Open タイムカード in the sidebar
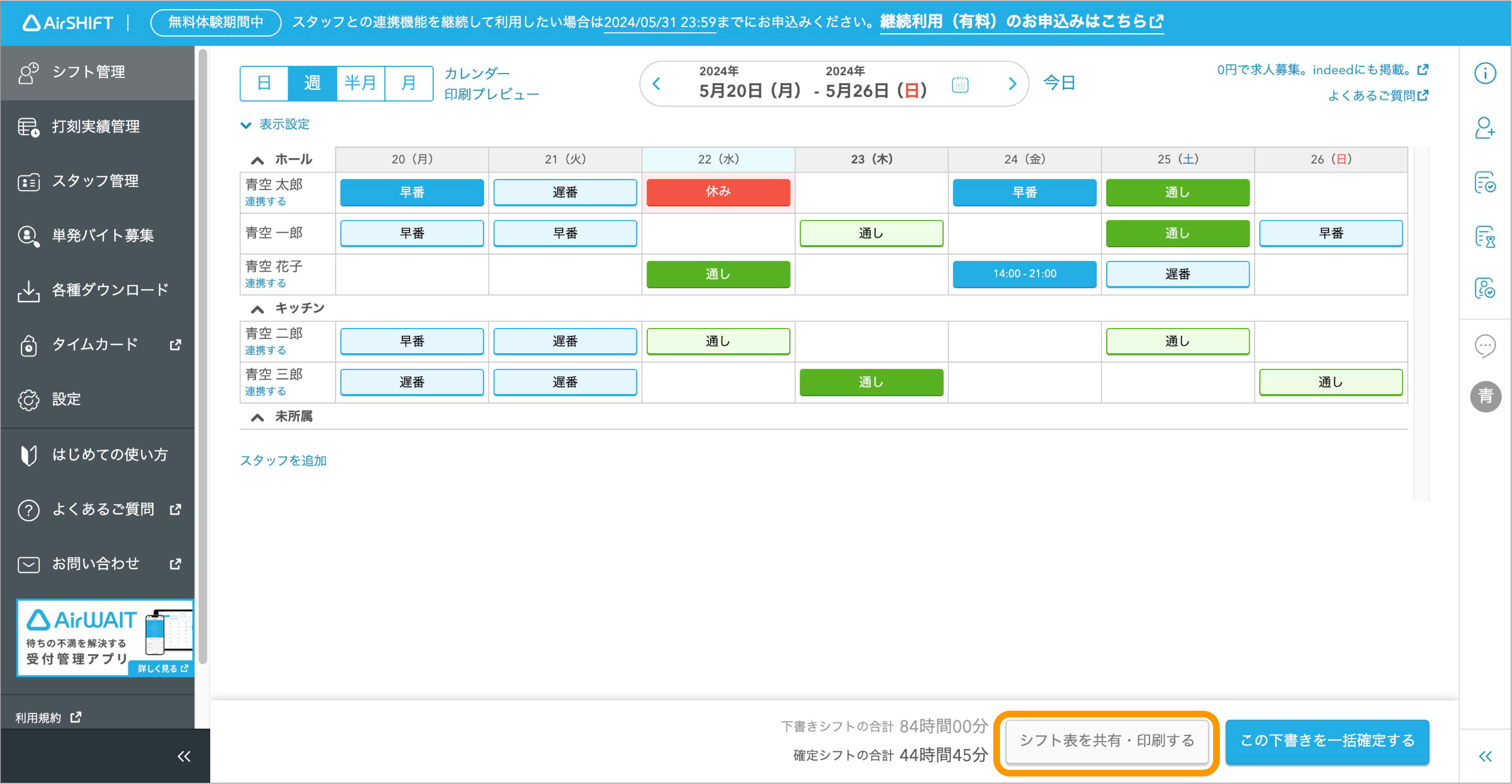1512x784 pixels. click(x=97, y=345)
